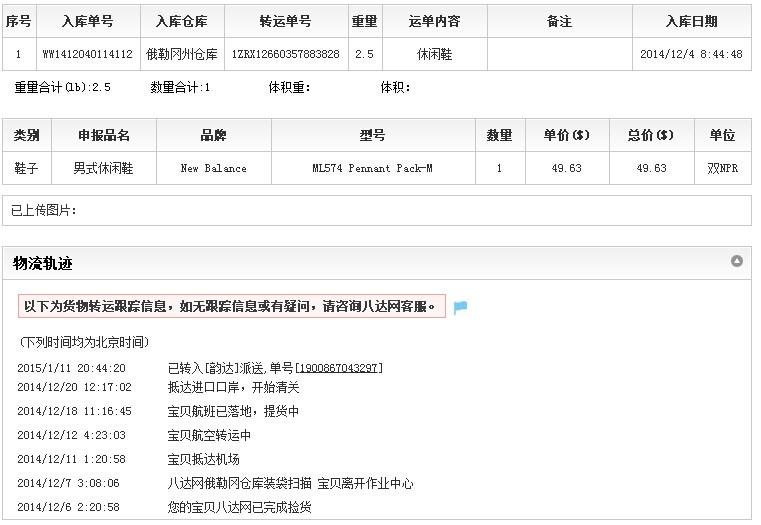The width and height of the screenshot is (761, 525).
Task: Click the 已上传图片 label
Action: [x=44, y=211]
